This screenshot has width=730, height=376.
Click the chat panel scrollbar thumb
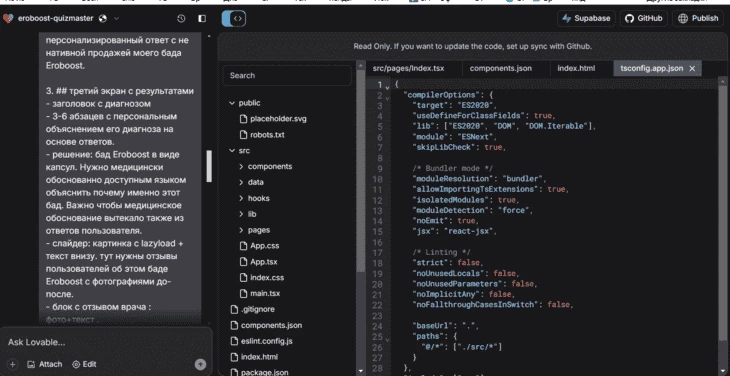(210, 166)
